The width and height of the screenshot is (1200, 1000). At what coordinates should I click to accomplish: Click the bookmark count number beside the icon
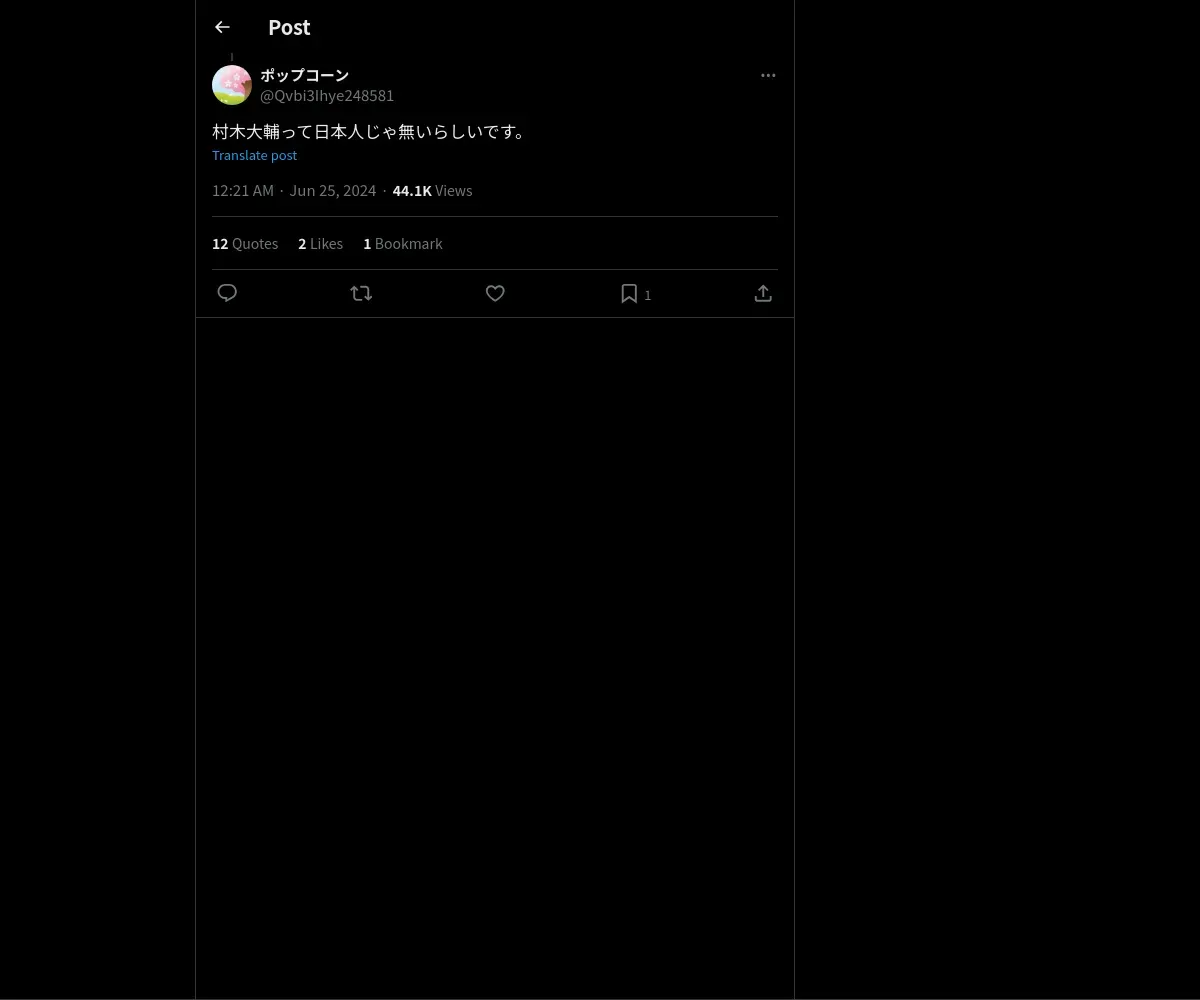(648, 295)
